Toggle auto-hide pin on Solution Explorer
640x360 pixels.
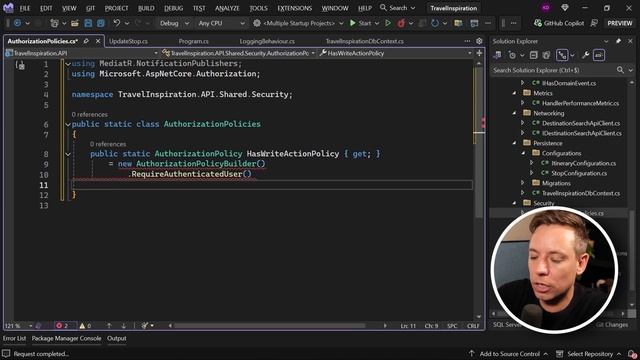pyautogui.click(x=618, y=41)
